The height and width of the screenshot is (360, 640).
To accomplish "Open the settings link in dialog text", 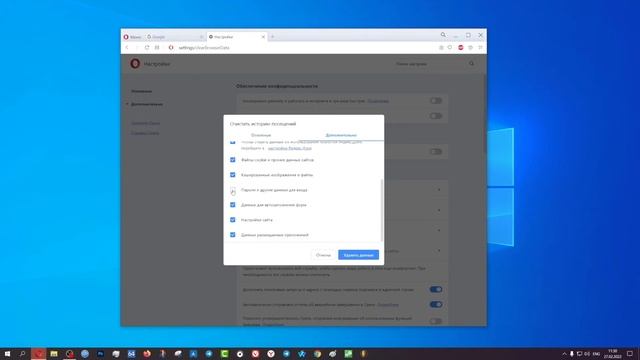I will (x=290, y=148).
